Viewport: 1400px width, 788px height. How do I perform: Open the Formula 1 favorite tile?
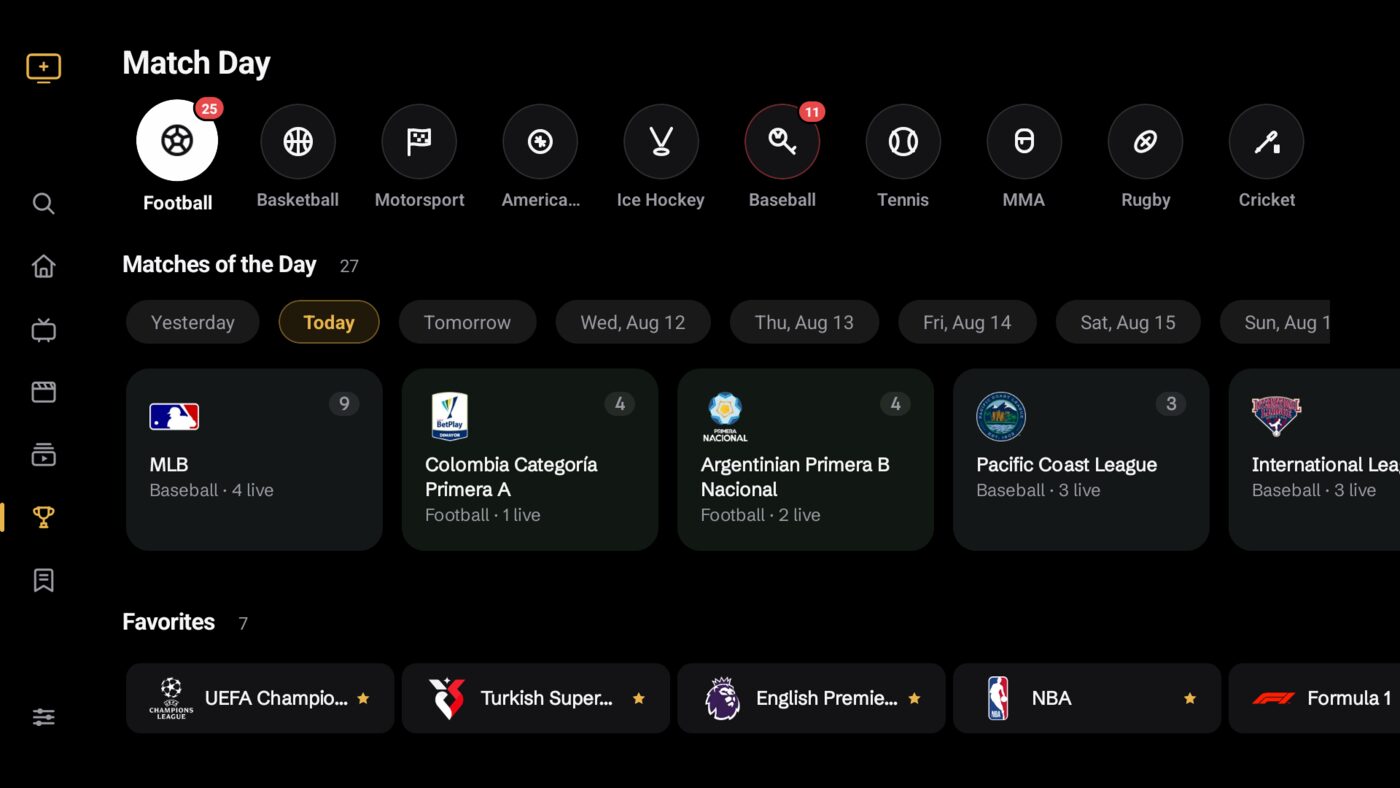1314,698
